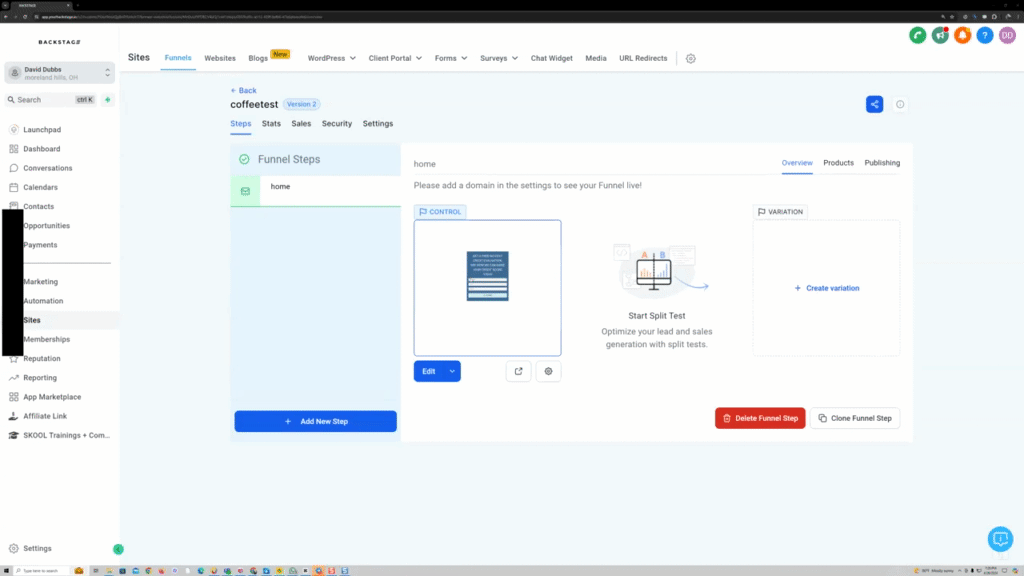Click the Create variation link
Image resolution: width=1024 pixels, height=576 pixels.
click(x=827, y=288)
